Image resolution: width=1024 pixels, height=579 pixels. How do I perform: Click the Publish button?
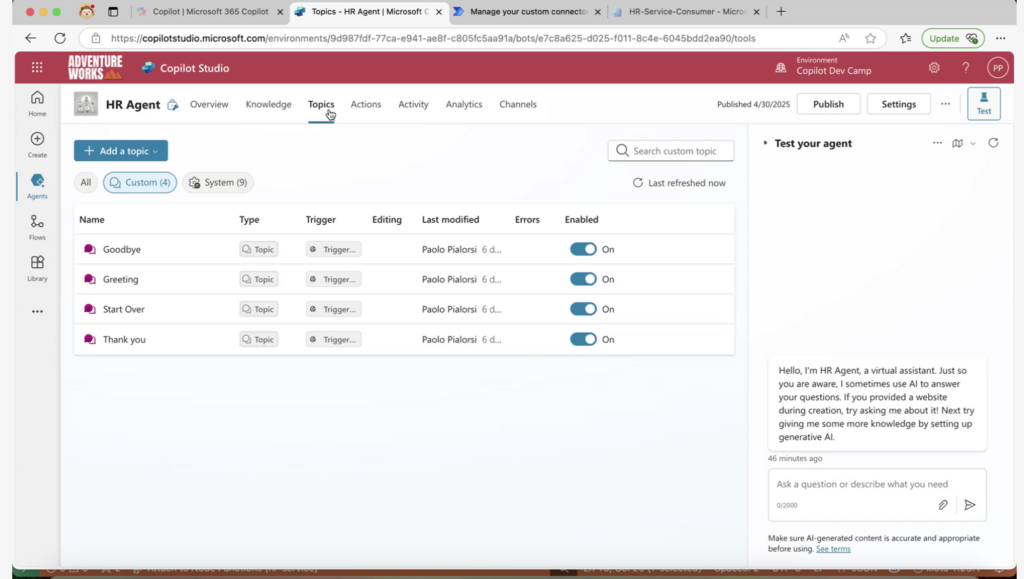click(828, 104)
